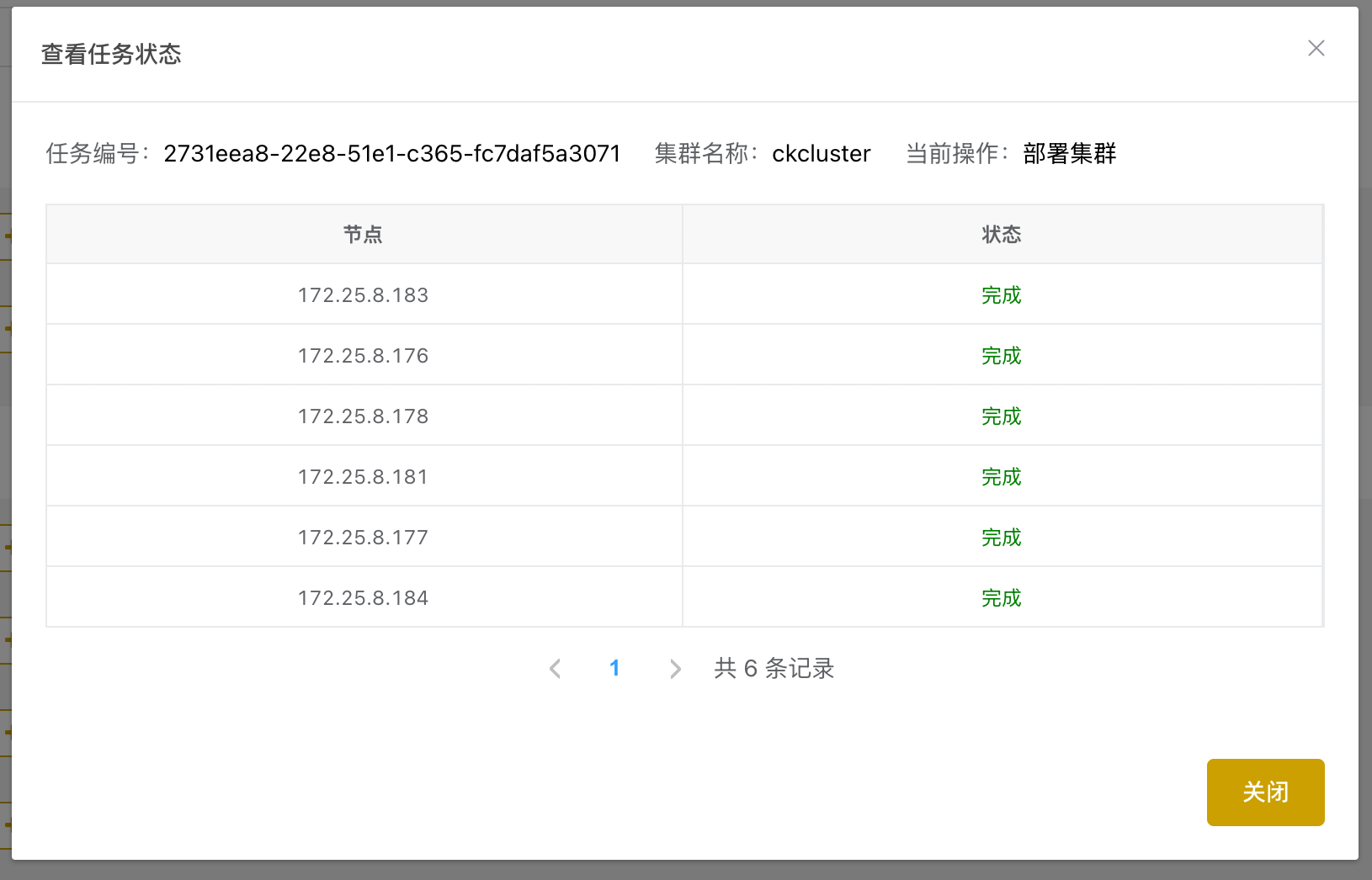Click the task ID 2731eea8-22e8-51e1-c365-fc7daf5a3071
Viewport: 1372px width, 880px height.
(x=391, y=154)
